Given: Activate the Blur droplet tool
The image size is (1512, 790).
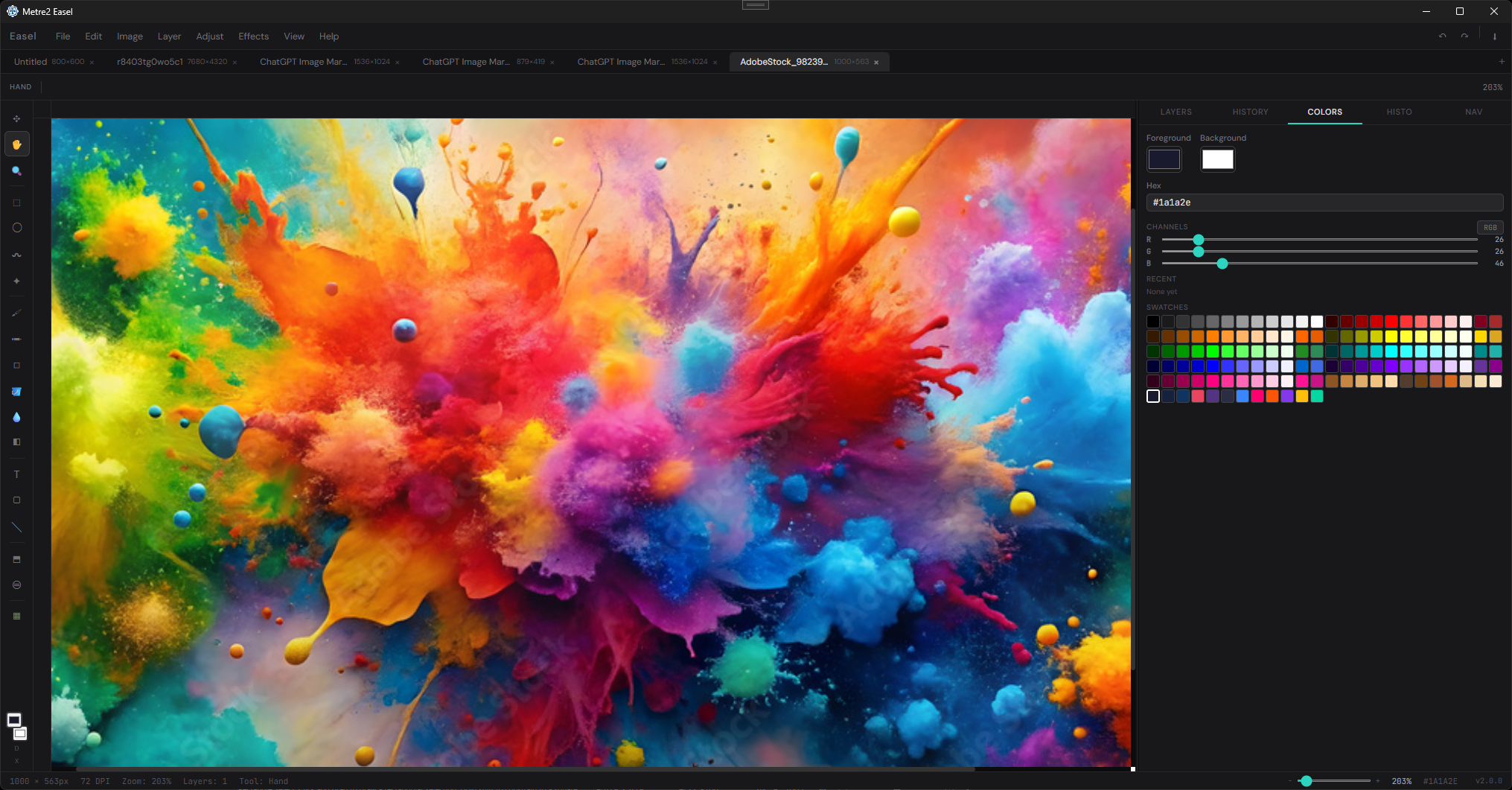Looking at the screenshot, I should coord(16,418).
